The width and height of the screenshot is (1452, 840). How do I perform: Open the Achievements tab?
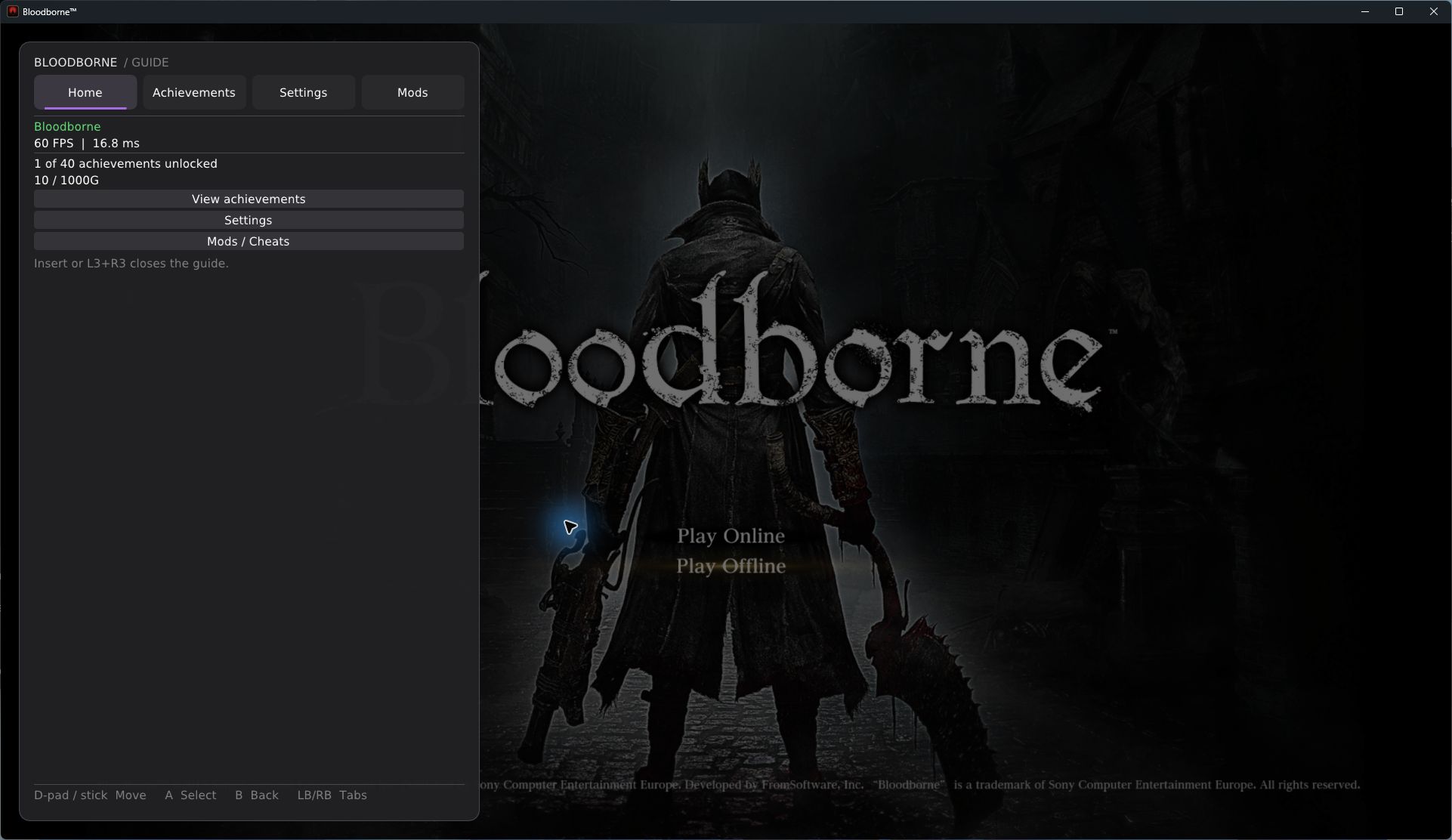click(194, 92)
